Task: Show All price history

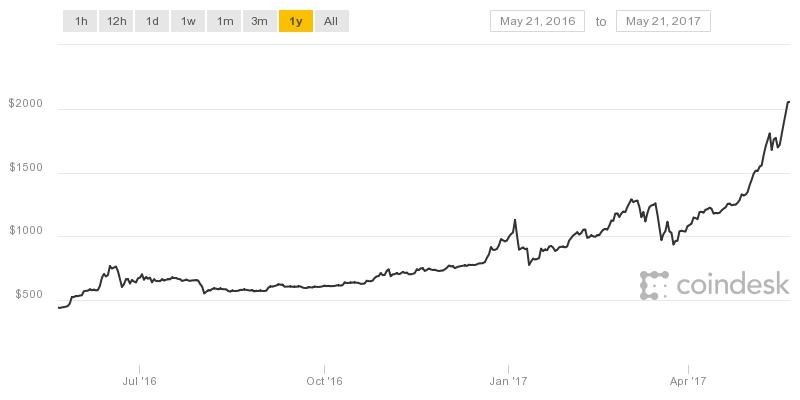Action: (331, 21)
